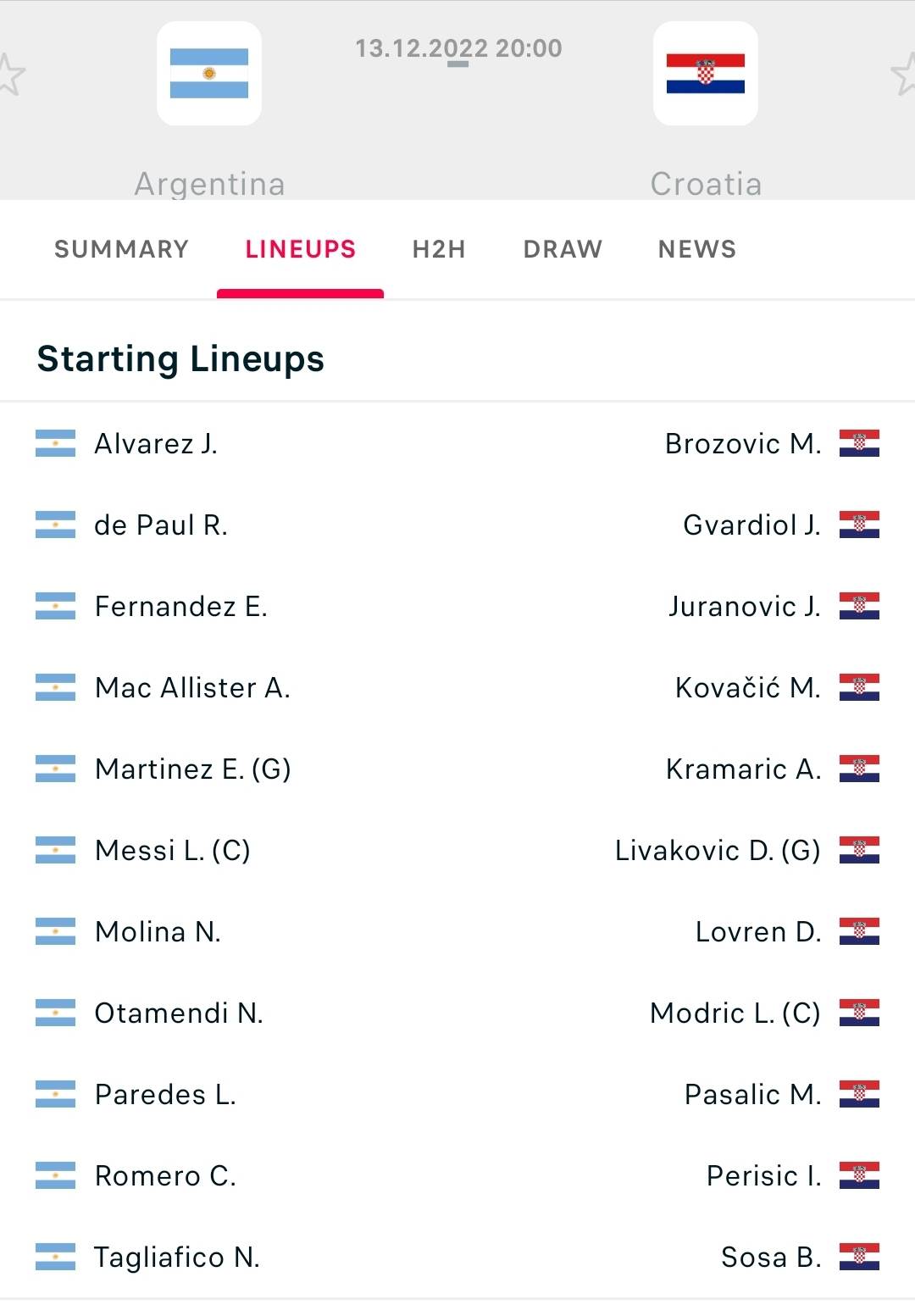Open goalkeeper Martinez E. (G) profile
Image resolution: width=915 pixels, height=1316 pixels.
point(193,769)
